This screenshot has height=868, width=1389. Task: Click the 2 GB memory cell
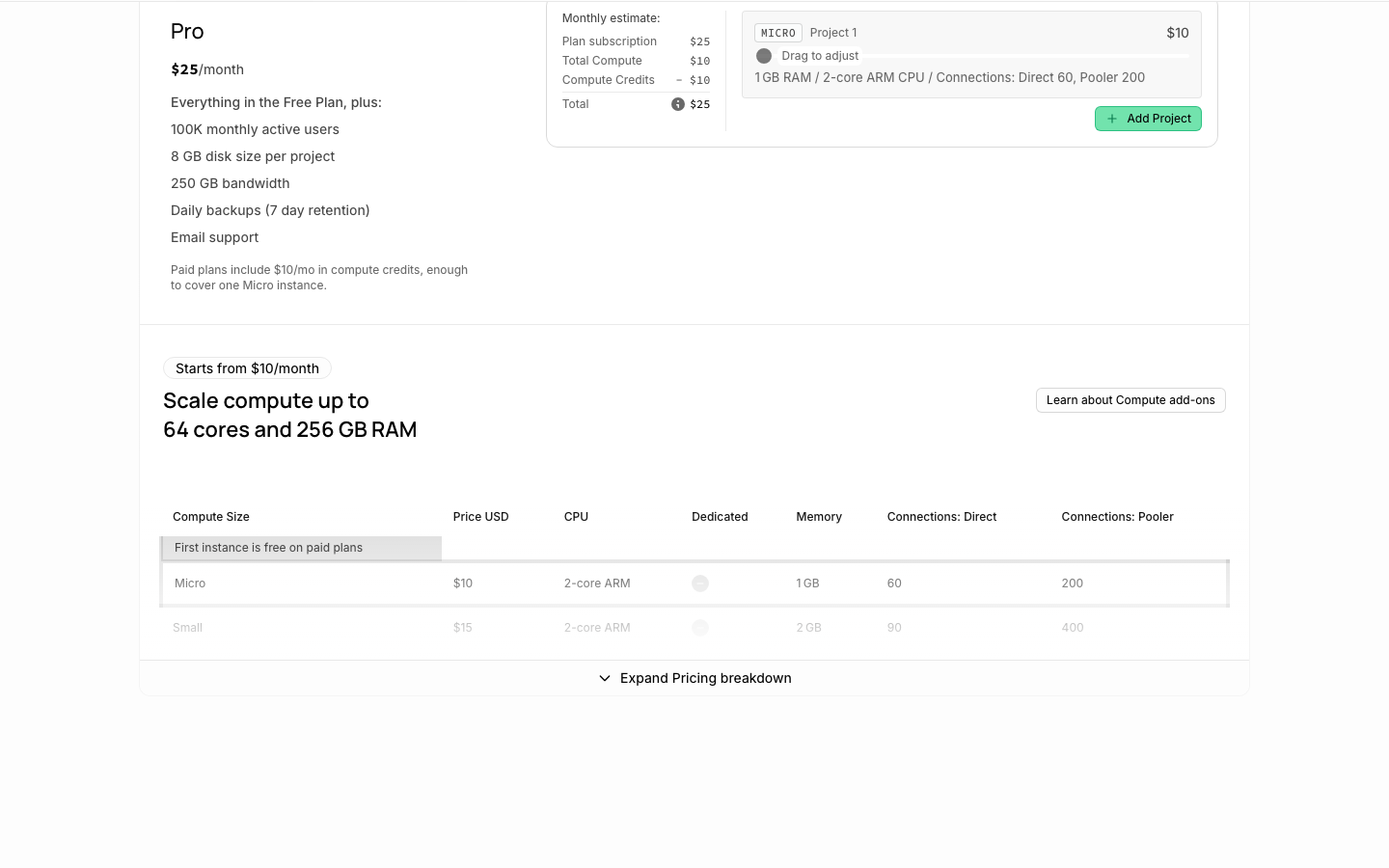[x=808, y=628]
